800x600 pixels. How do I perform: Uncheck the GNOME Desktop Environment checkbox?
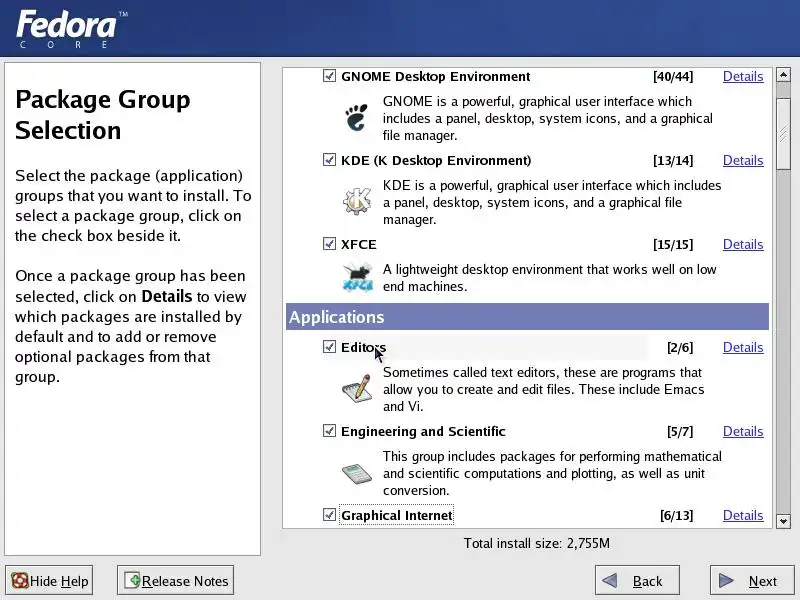(329, 76)
